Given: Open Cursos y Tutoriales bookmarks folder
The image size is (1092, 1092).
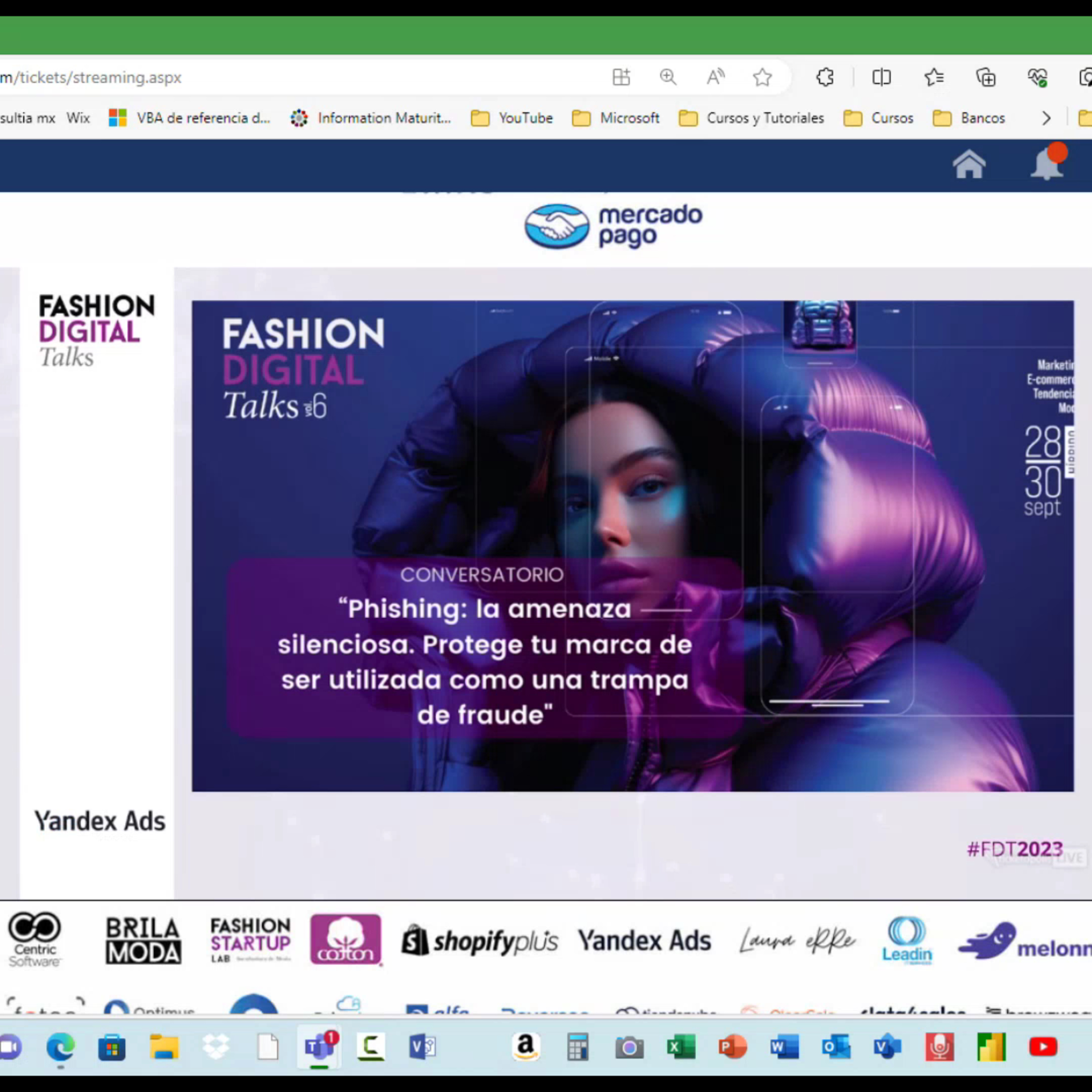Looking at the screenshot, I should pos(751,118).
